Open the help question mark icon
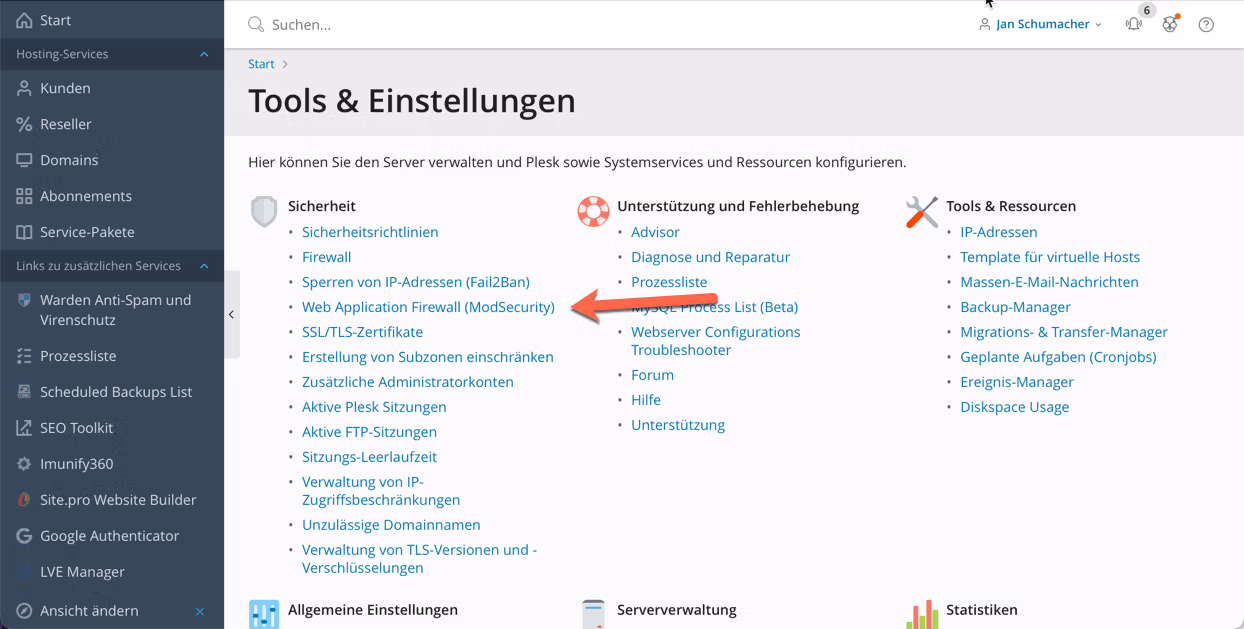 click(1206, 24)
